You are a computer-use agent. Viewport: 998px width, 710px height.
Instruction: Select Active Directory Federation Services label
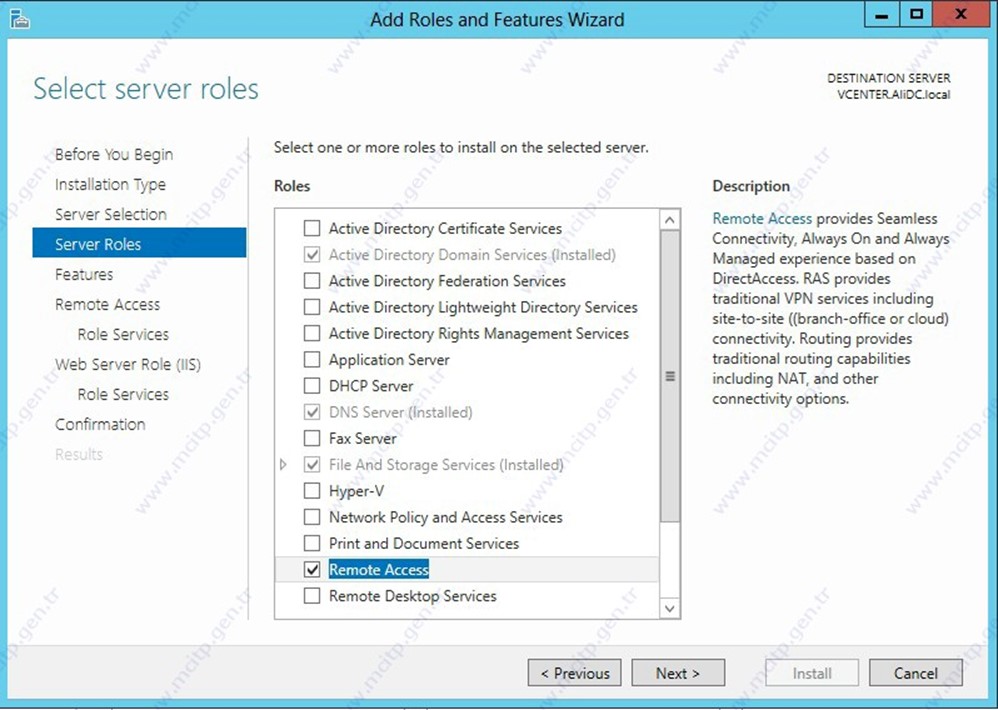click(447, 281)
